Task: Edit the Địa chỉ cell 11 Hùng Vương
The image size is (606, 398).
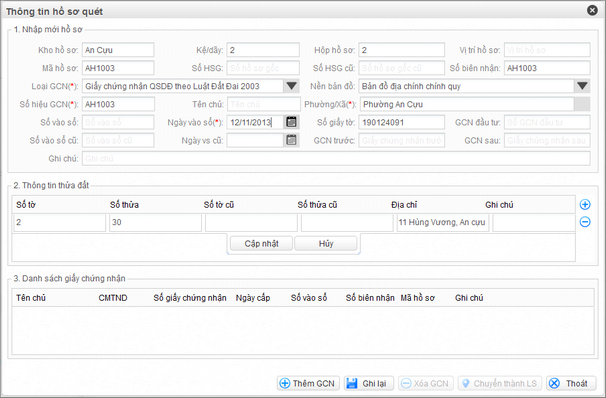Action: [x=443, y=223]
